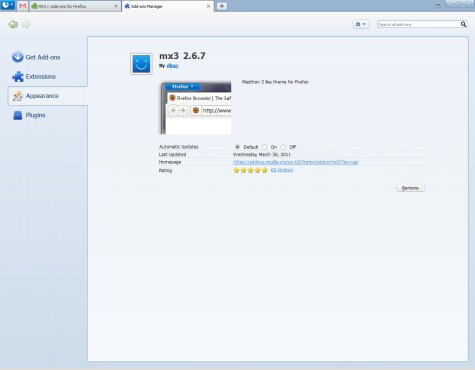Viewport: 475px width, 370px height.
Task: Click the Last Updated date value
Action: 262,154
